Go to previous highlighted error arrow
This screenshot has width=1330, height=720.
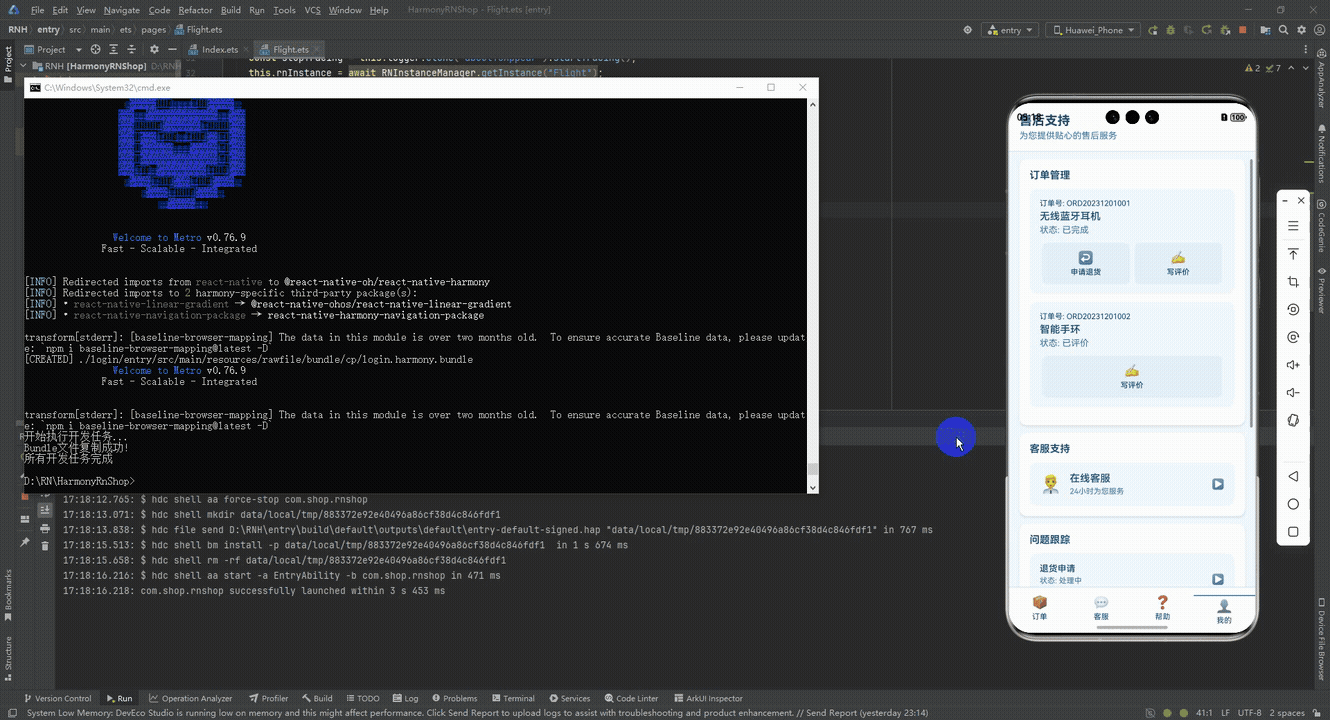[1291, 68]
